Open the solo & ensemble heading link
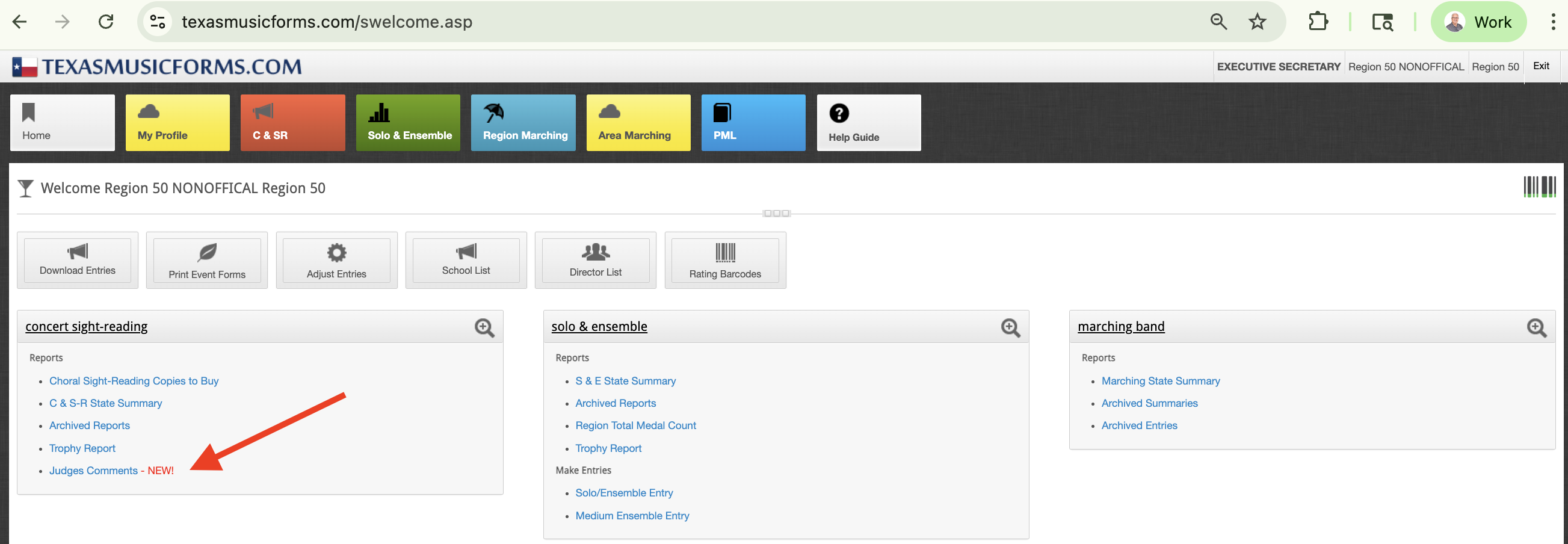 pyautogui.click(x=599, y=327)
